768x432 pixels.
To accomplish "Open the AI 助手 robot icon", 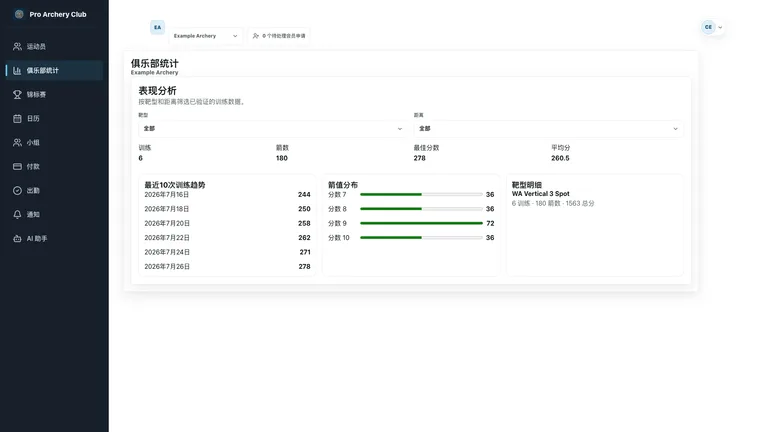I will coord(17,239).
